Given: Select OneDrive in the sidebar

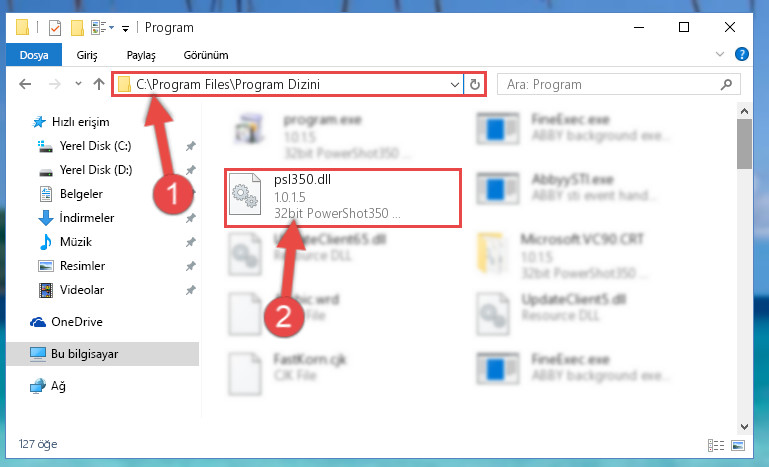Looking at the screenshot, I should [x=77, y=322].
